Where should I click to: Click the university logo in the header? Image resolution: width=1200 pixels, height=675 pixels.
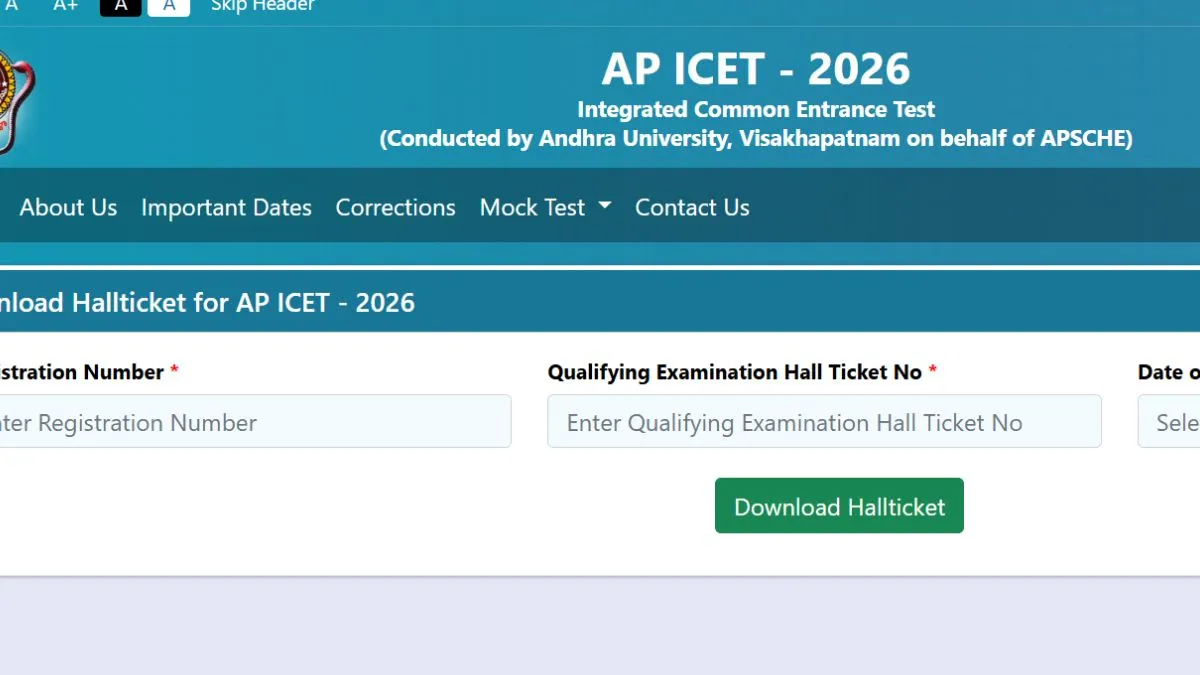15,100
